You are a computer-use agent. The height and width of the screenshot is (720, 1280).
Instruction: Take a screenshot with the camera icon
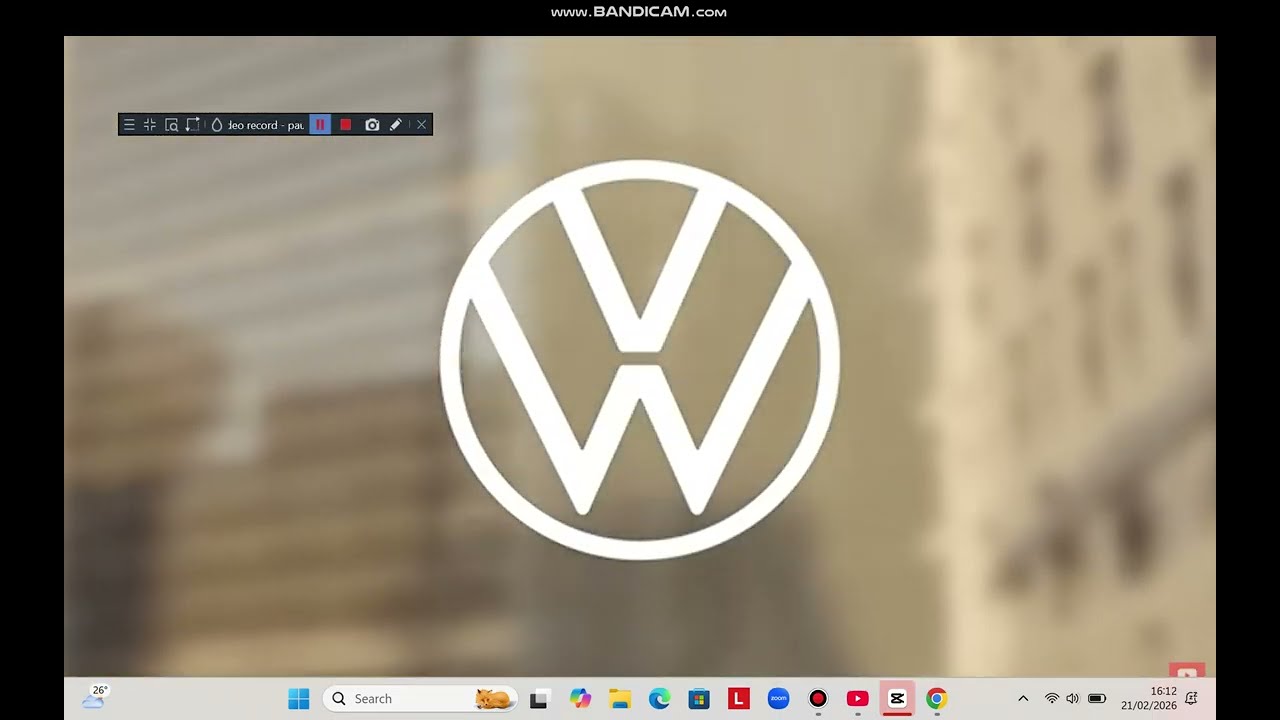tap(372, 125)
